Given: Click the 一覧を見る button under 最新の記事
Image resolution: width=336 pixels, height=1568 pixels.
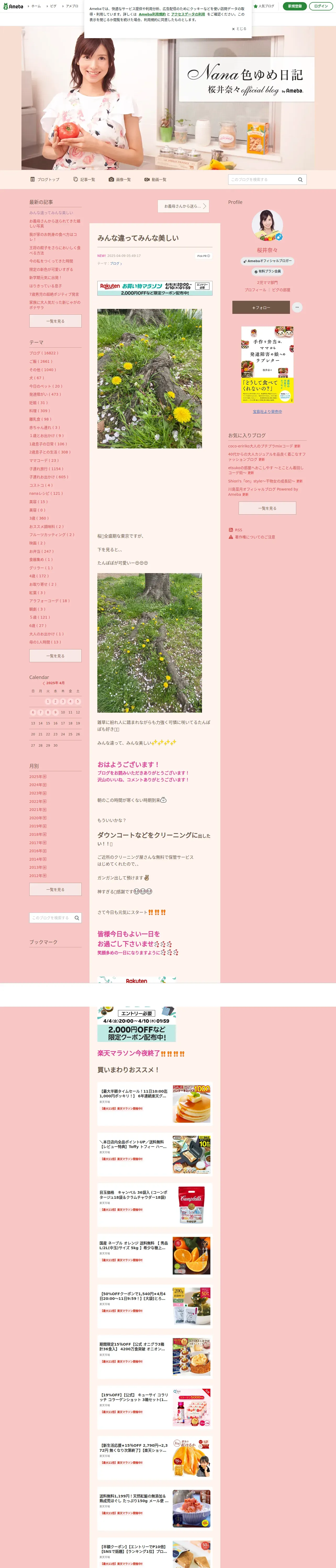Looking at the screenshot, I should coord(55,321).
